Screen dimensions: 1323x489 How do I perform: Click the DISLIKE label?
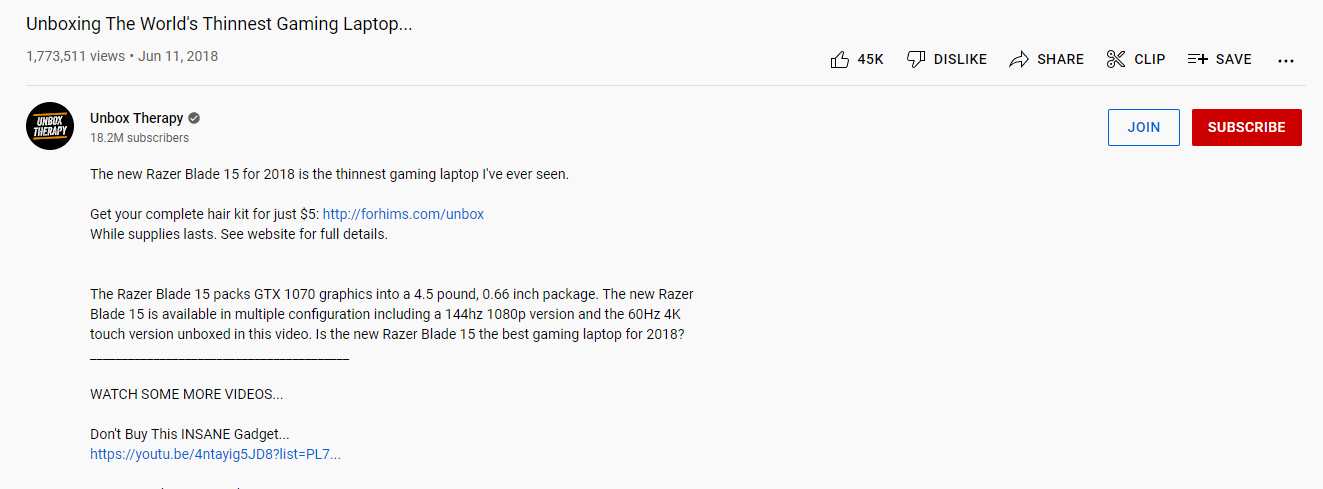[960, 60]
